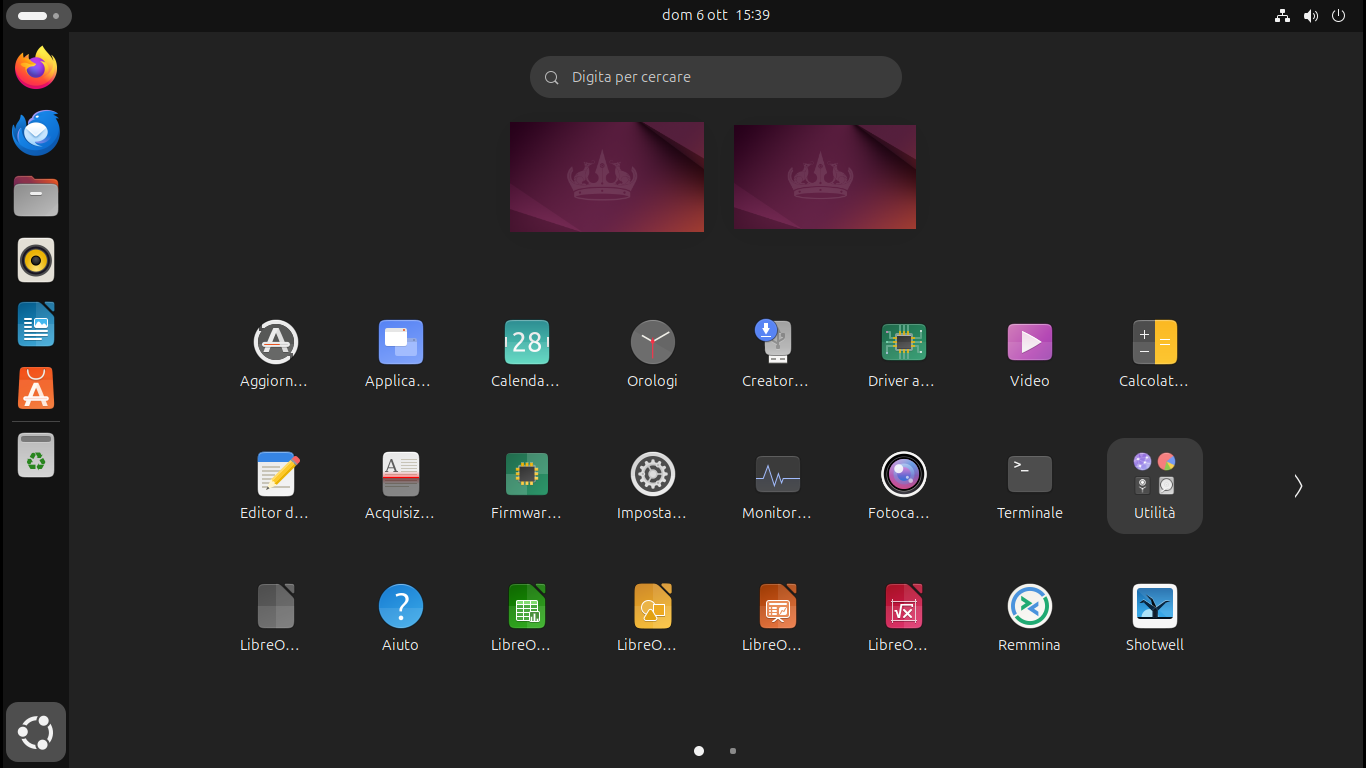The height and width of the screenshot is (768, 1366).
Task: Launch the Orologi clock app
Action: pyautogui.click(x=652, y=343)
